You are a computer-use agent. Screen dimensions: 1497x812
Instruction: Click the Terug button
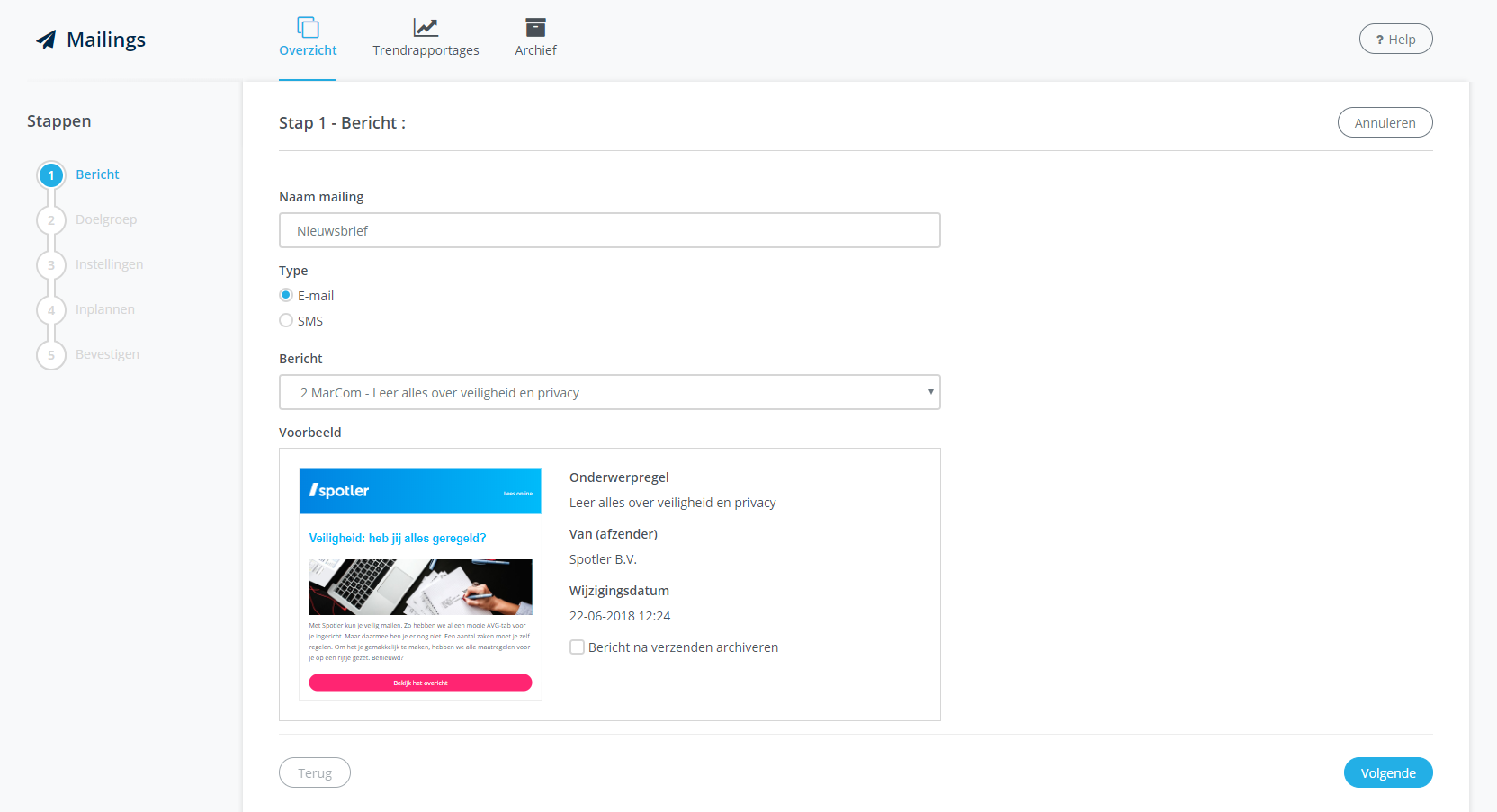coord(315,772)
